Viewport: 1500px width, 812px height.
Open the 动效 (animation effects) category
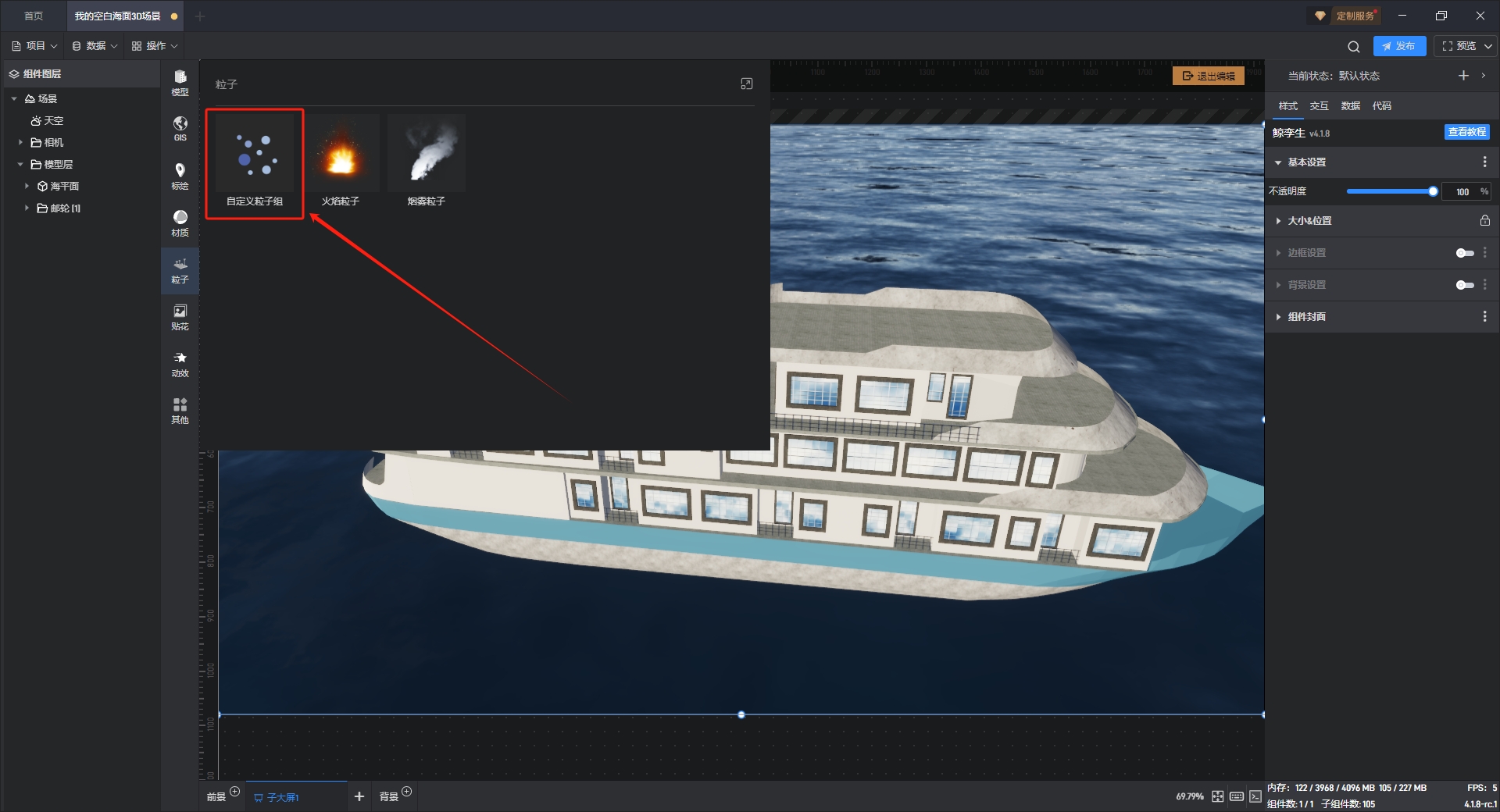pyautogui.click(x=180, y=363)
